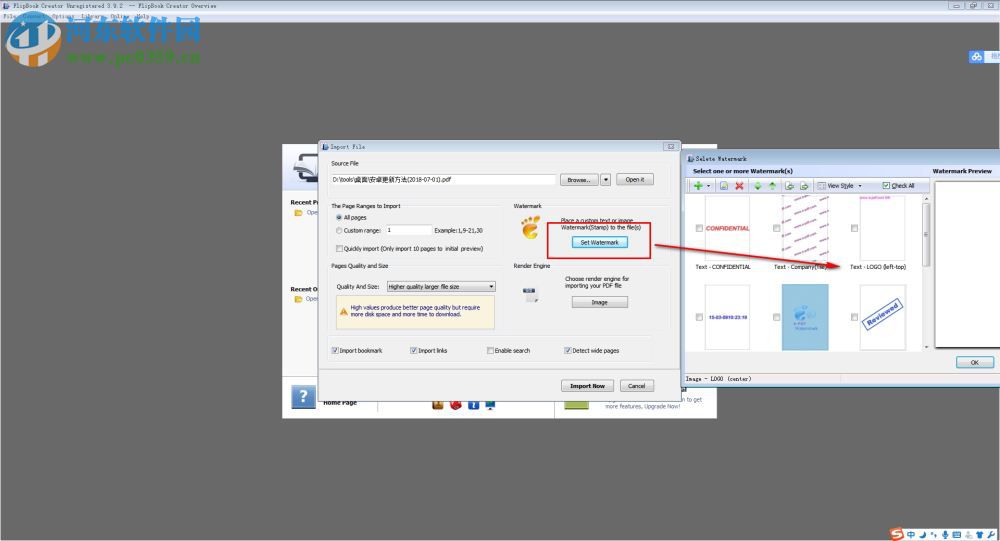The width and height of the screenshot is (1000, 541).
Task: Click the export watermark list icon
Action: pos(804,186)
